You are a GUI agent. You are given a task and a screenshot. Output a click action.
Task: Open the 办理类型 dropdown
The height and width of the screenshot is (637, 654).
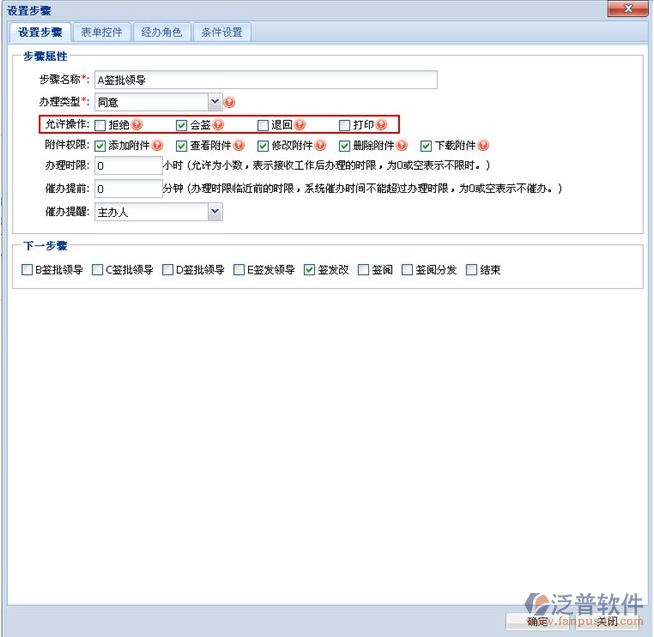pyautogui.click(x=215, y=101)
